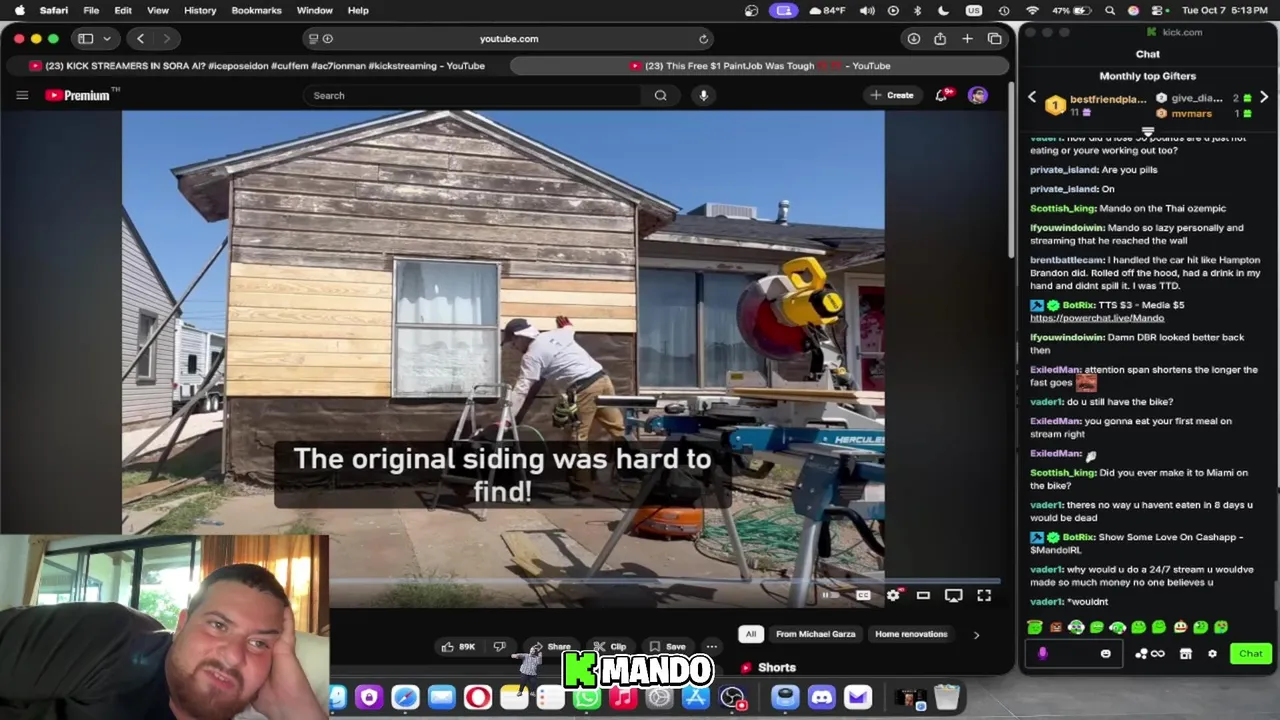Screen dimensions: 1280x720
Task: Click the Safari address bar youtube.com
Action: (509, 38)
